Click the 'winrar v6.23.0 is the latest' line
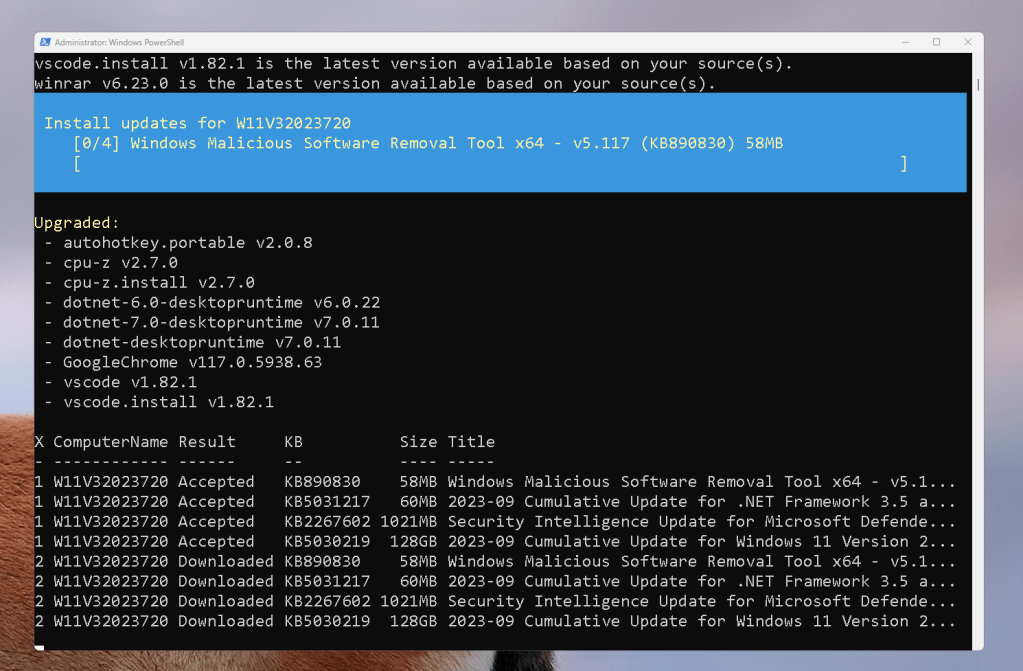1023x671 pixels. click(x=375, y=84)
